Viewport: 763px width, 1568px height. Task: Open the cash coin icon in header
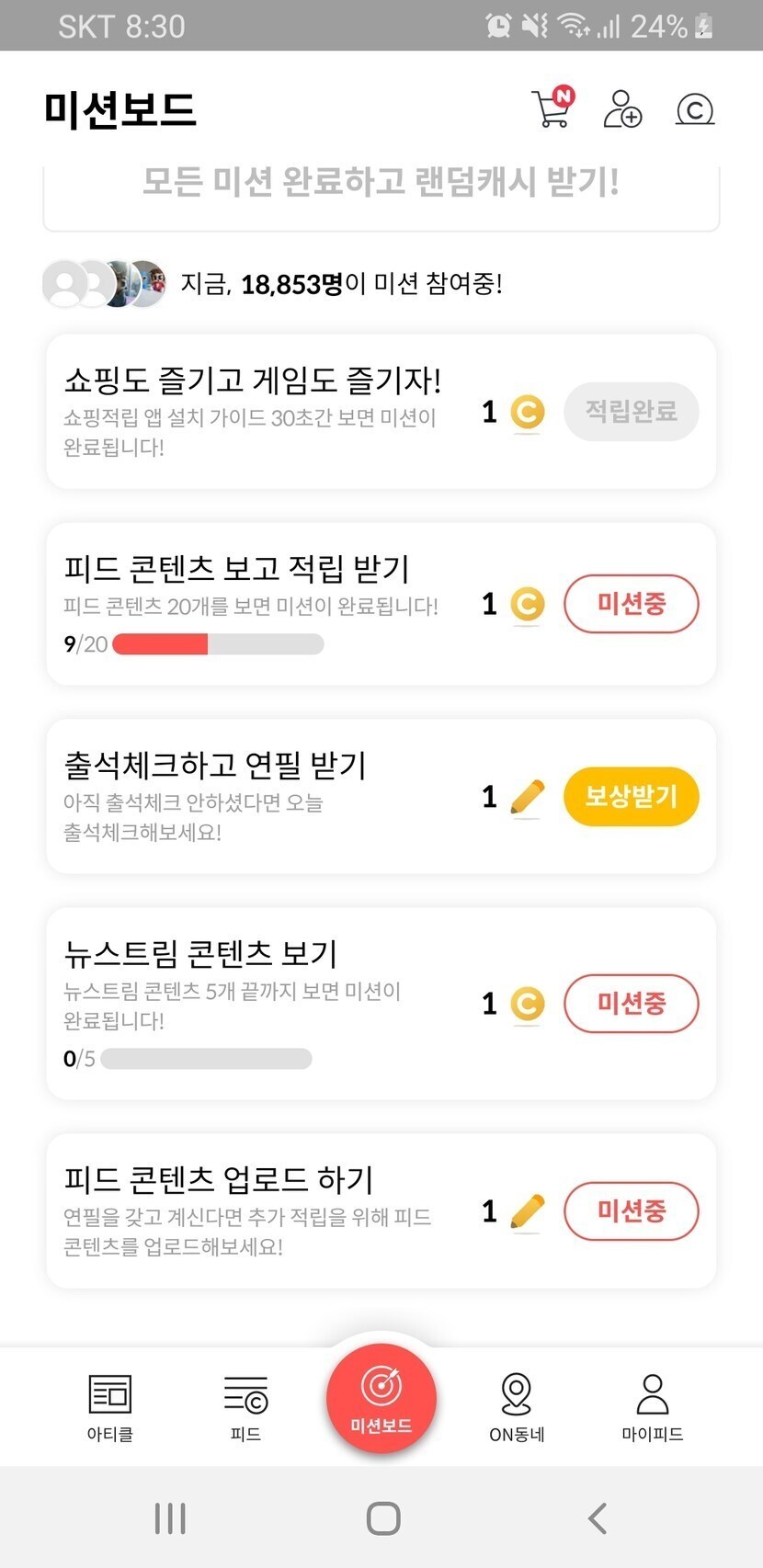coord(695,109)
